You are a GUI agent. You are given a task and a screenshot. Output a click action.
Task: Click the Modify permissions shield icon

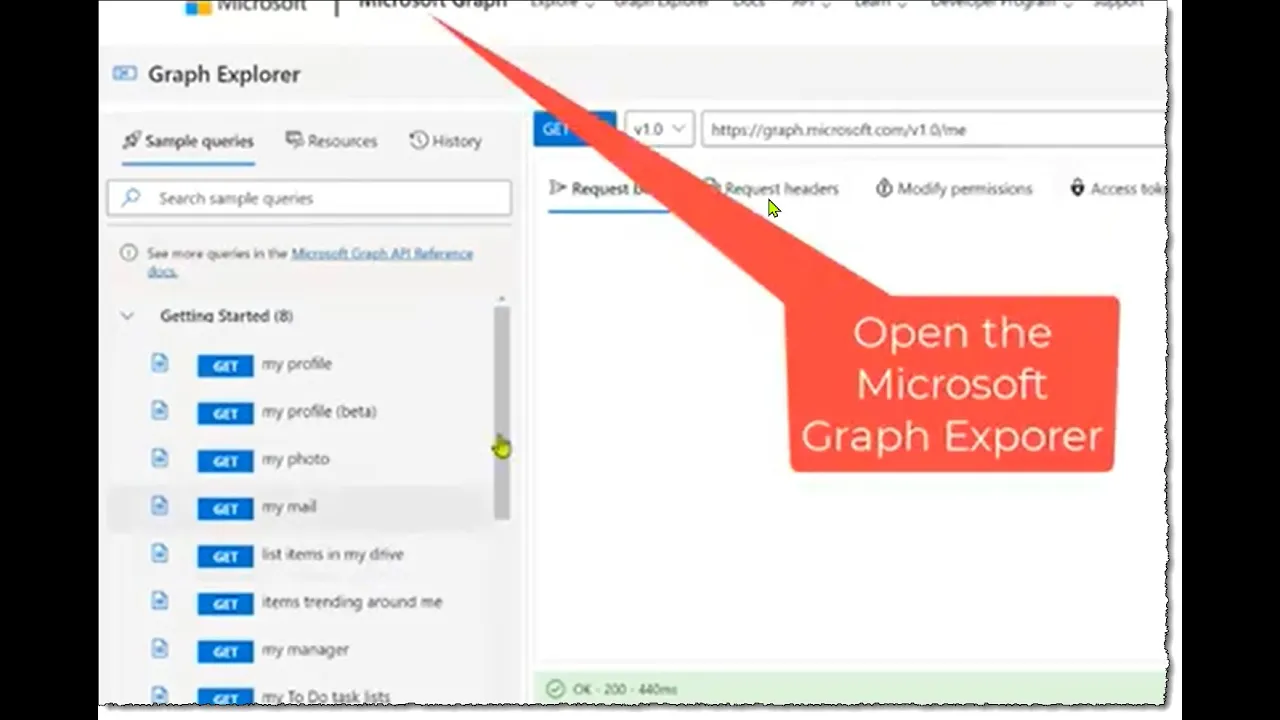pos(884,188)
